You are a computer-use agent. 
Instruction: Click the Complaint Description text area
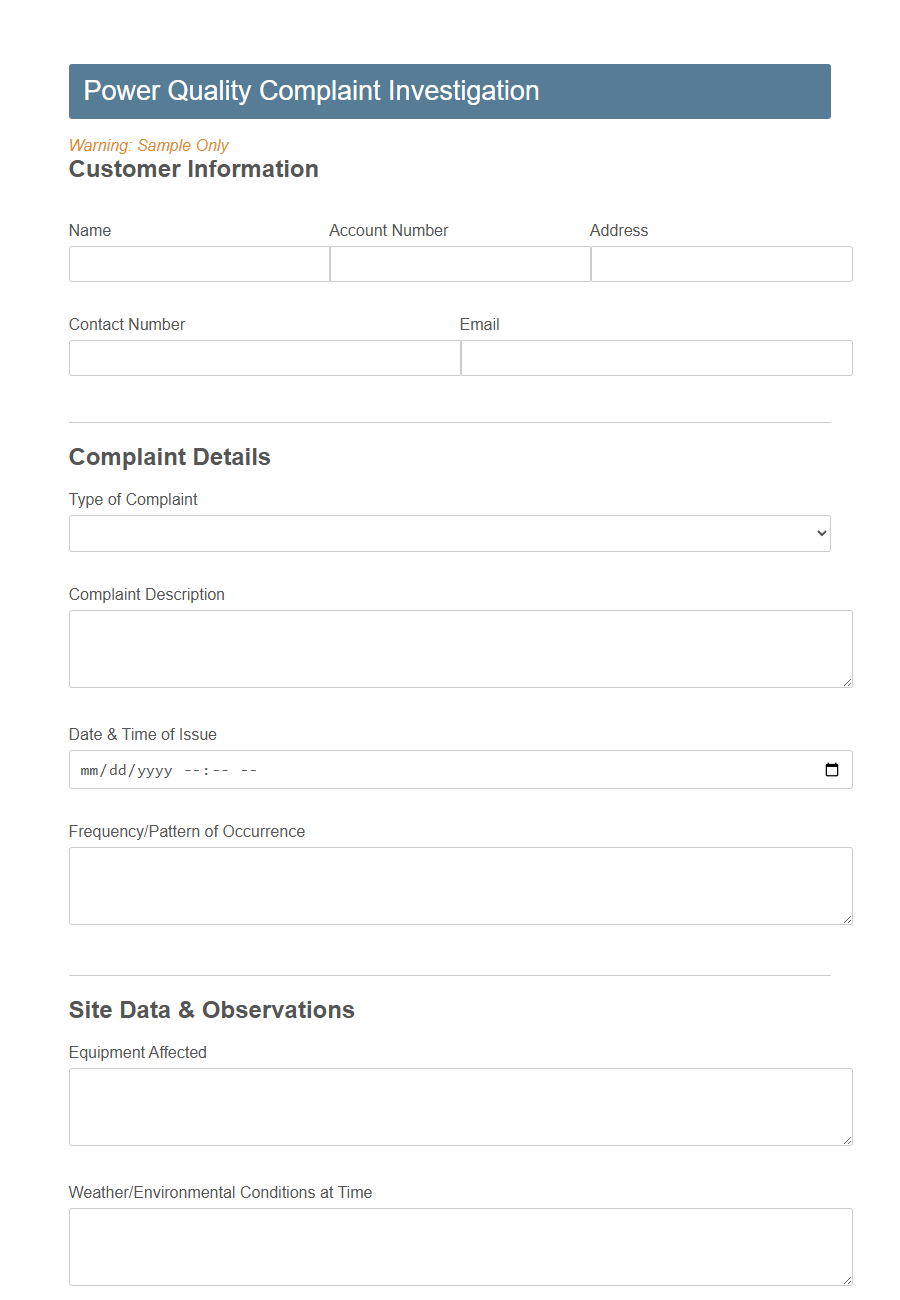pyautogui.click(x=460, y=648)
